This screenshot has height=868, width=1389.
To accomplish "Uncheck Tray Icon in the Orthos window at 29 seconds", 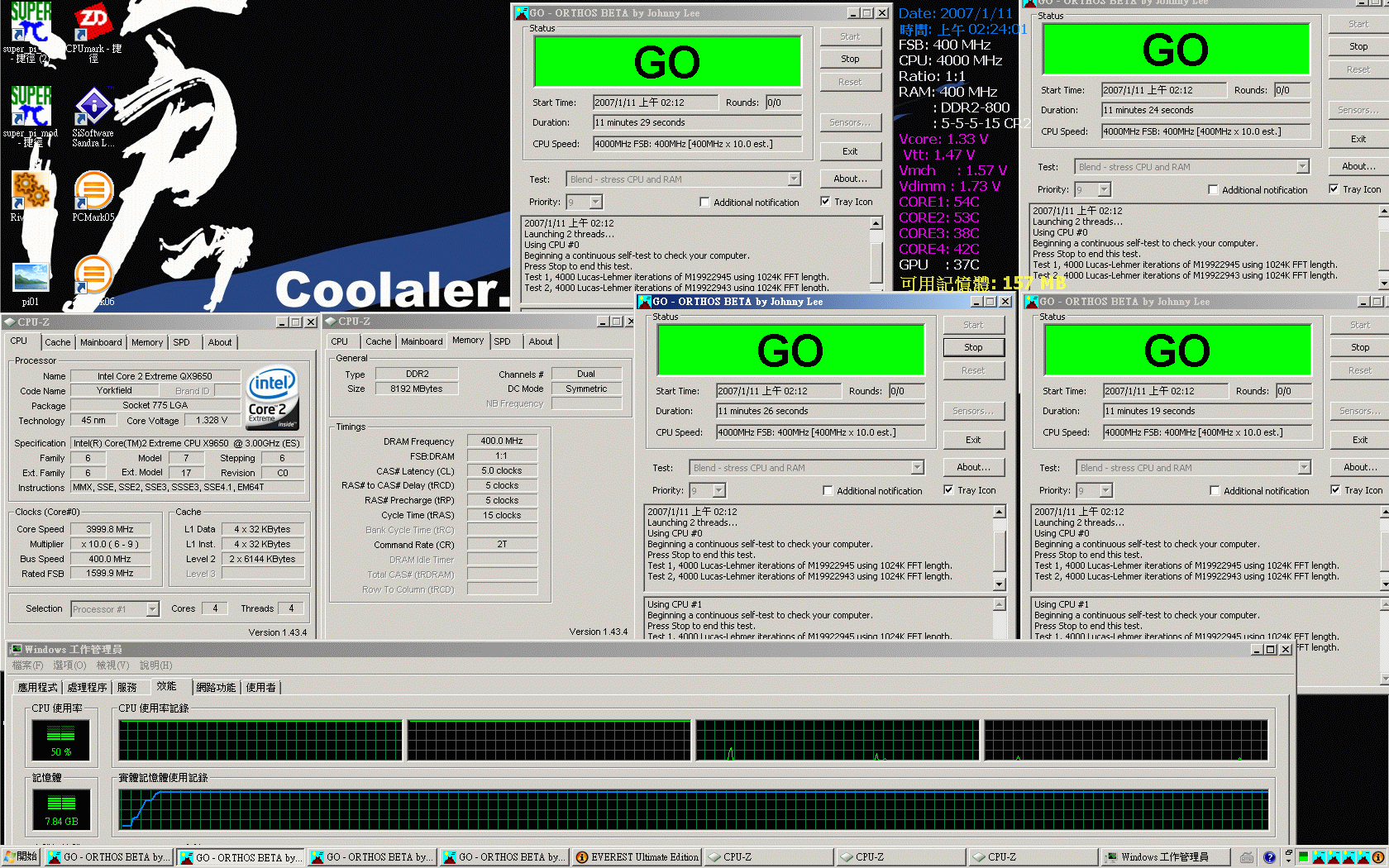I will point(825,201).
